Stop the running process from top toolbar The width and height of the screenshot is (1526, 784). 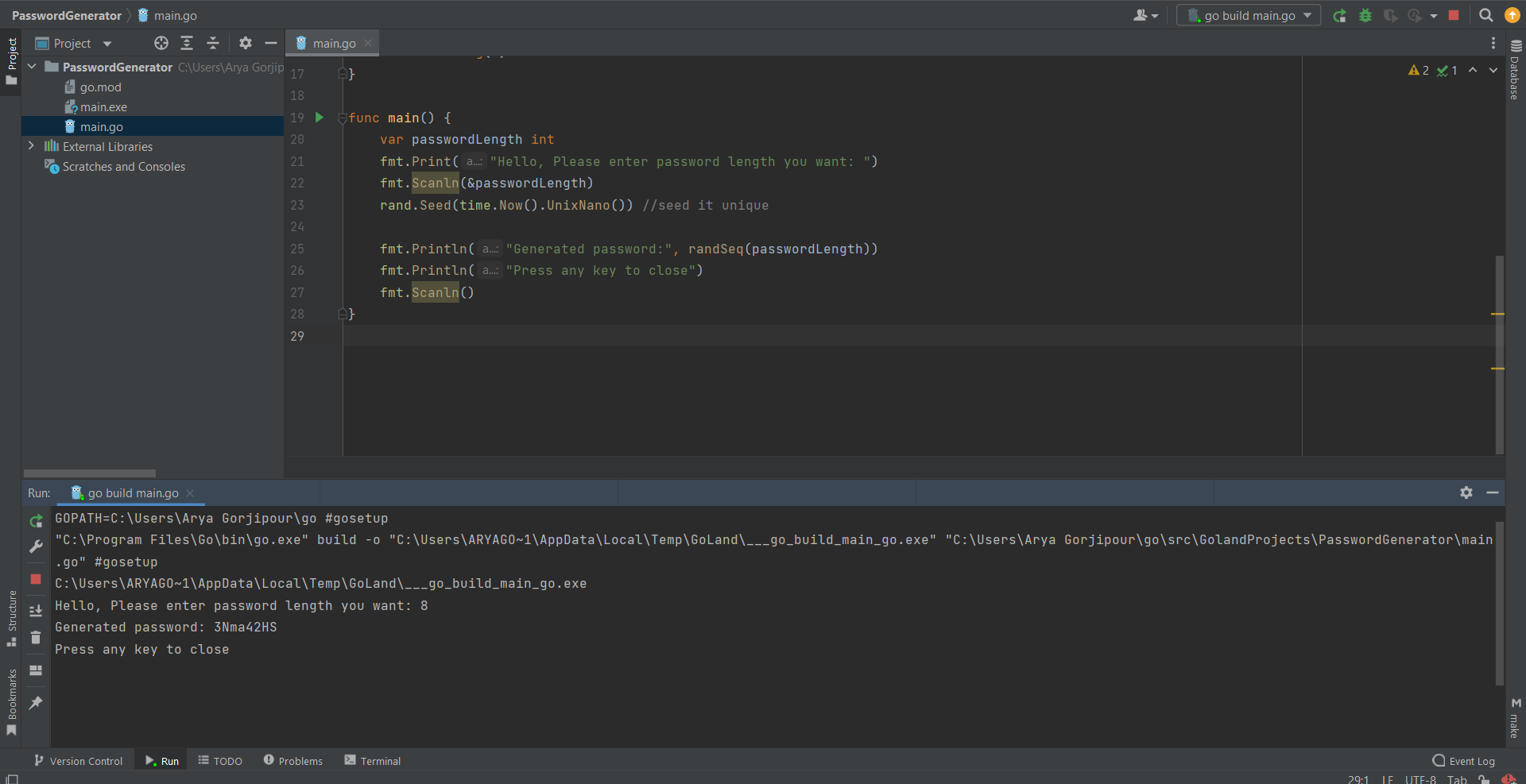(x=1454, y=15)
